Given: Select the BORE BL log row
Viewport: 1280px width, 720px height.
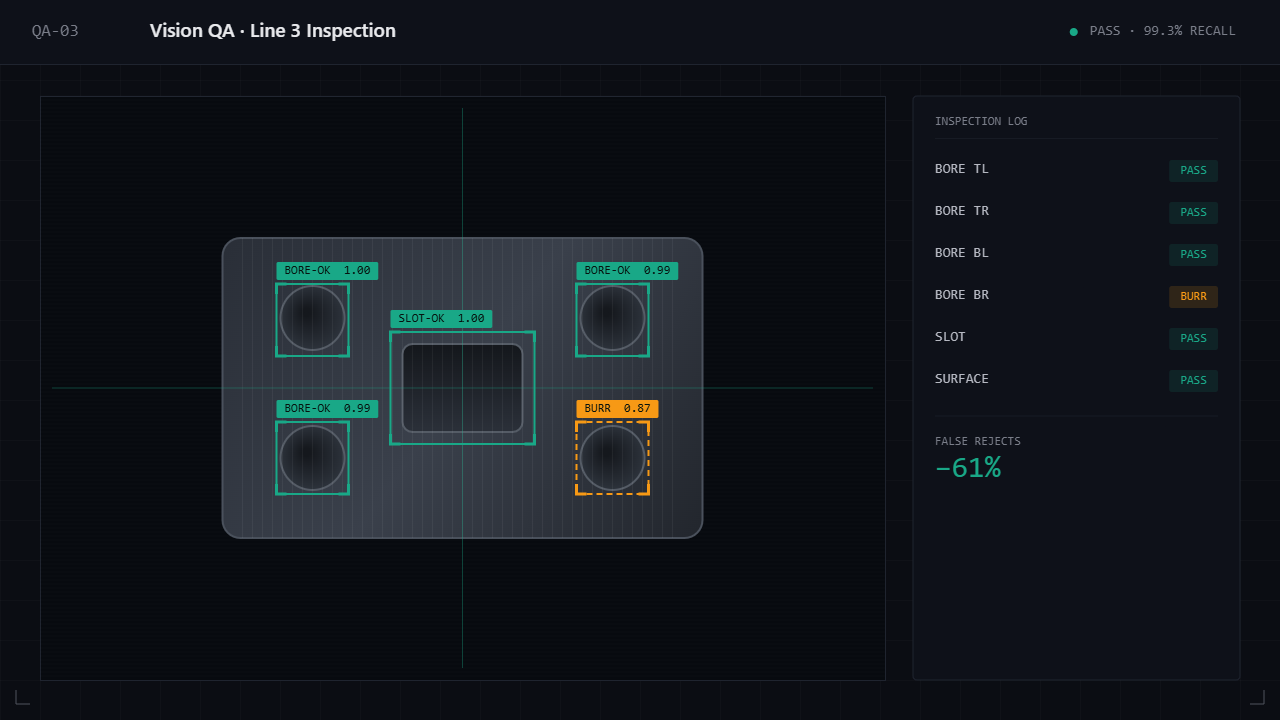Looking at the screenshot, I should click(1076, 254).
